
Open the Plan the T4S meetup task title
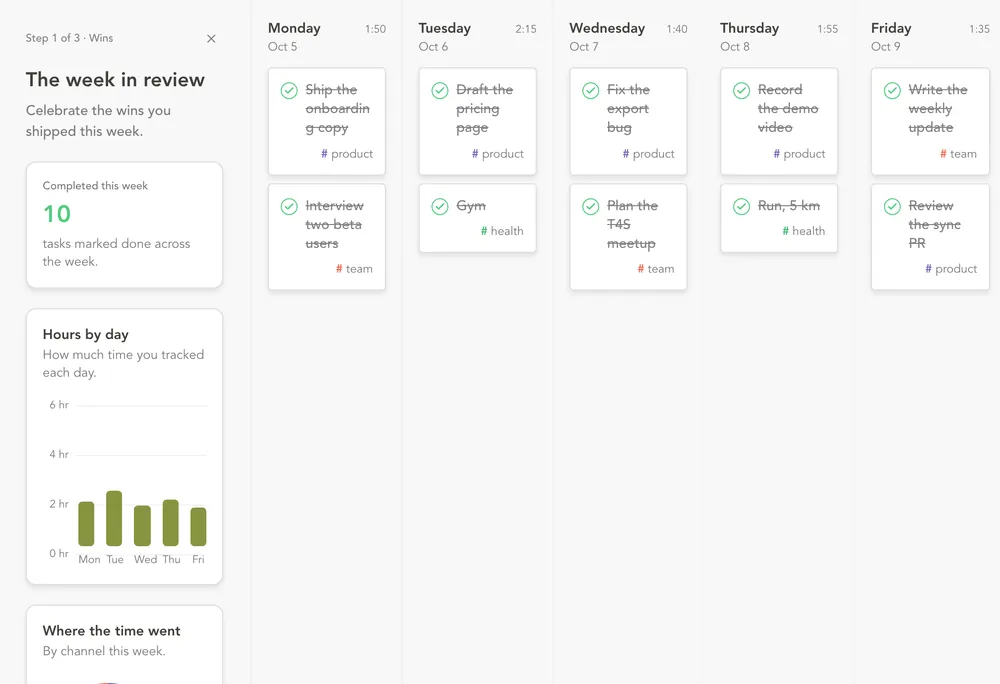632,224
